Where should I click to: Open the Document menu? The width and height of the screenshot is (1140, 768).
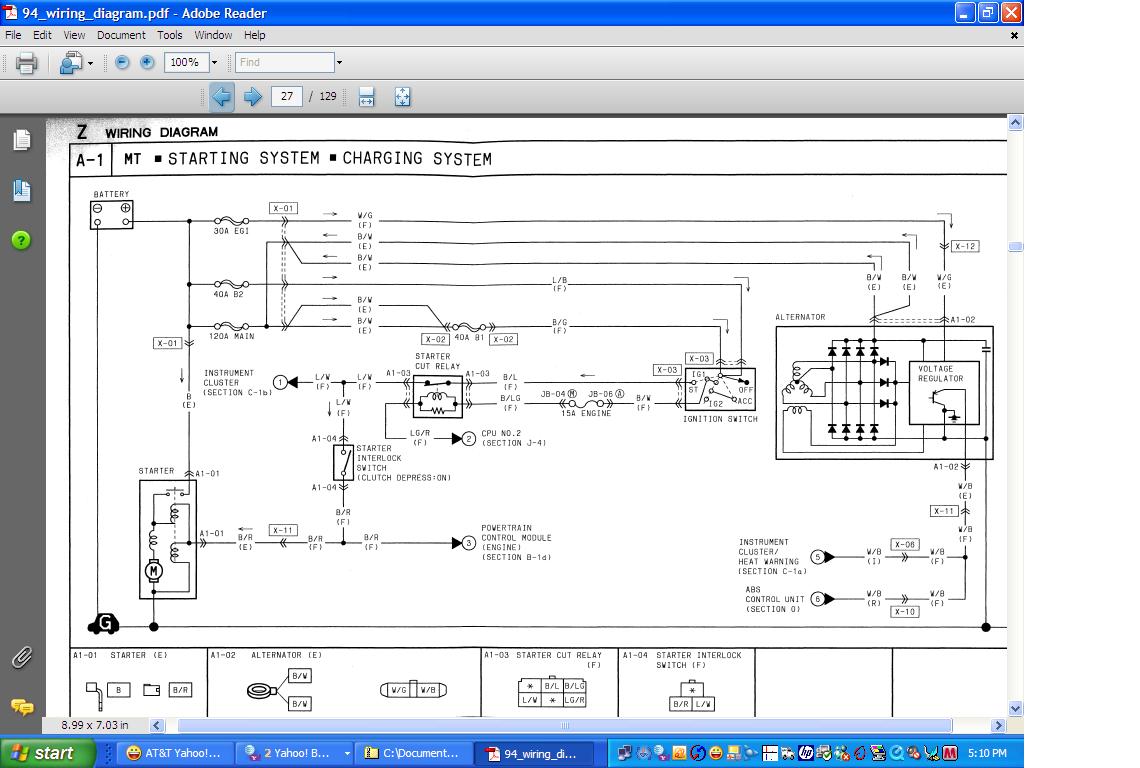(x=121, y=35)
